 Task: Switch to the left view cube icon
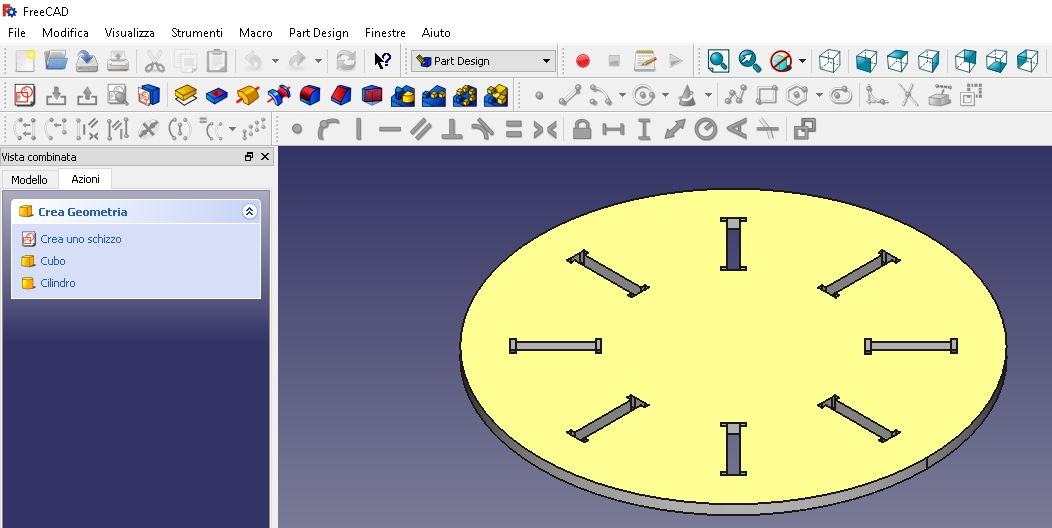pos(1027,61)
